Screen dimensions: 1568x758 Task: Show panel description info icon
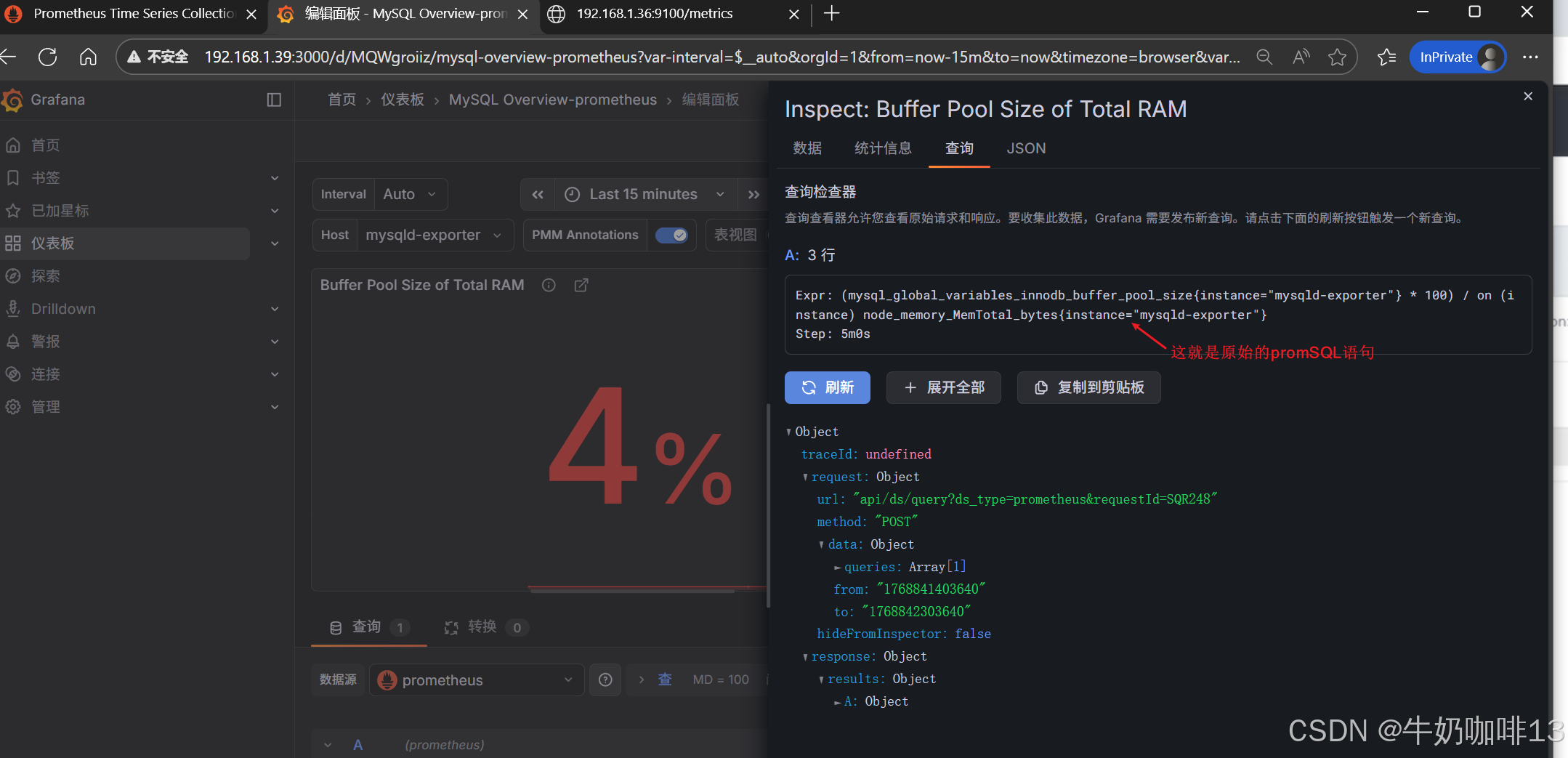tap(549, 285)
